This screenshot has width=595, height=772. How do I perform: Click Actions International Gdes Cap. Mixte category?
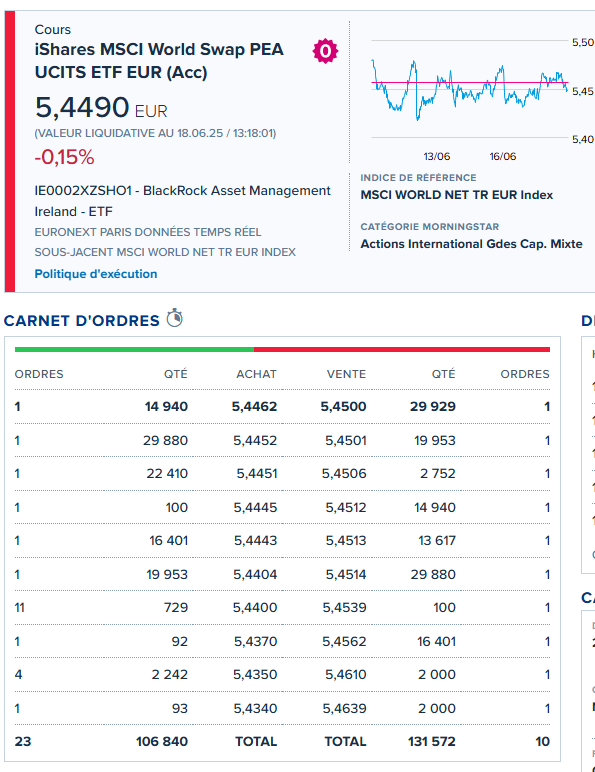pos(471,244)
